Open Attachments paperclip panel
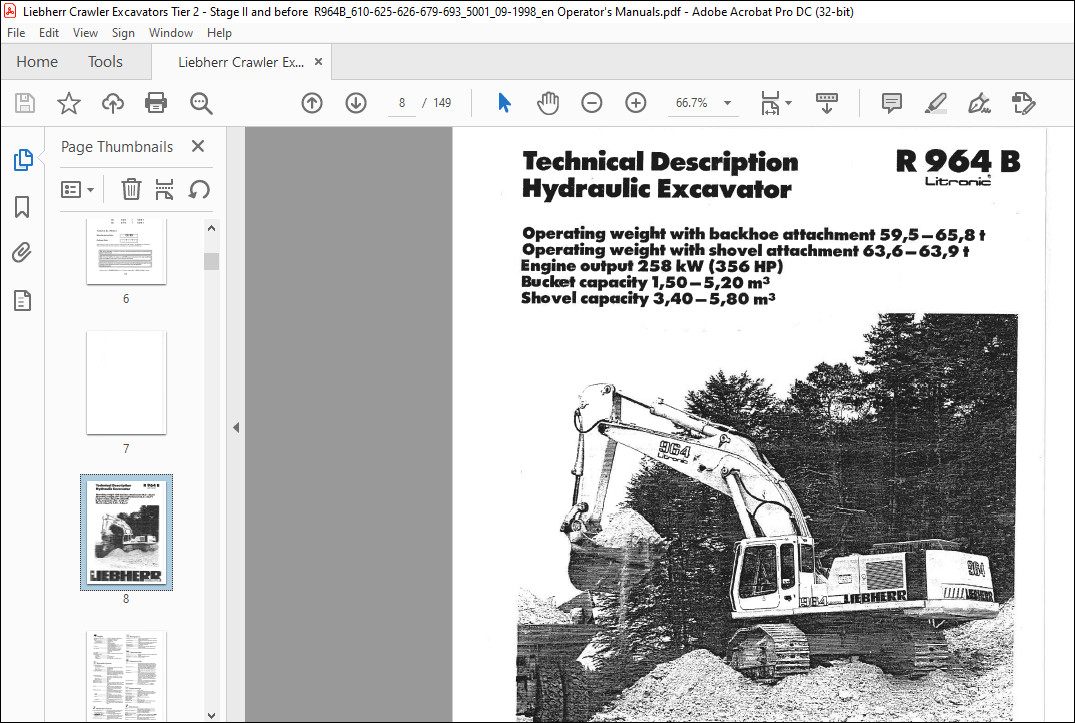The width and height of the screenshot is (1075, 723). (23, 253)
